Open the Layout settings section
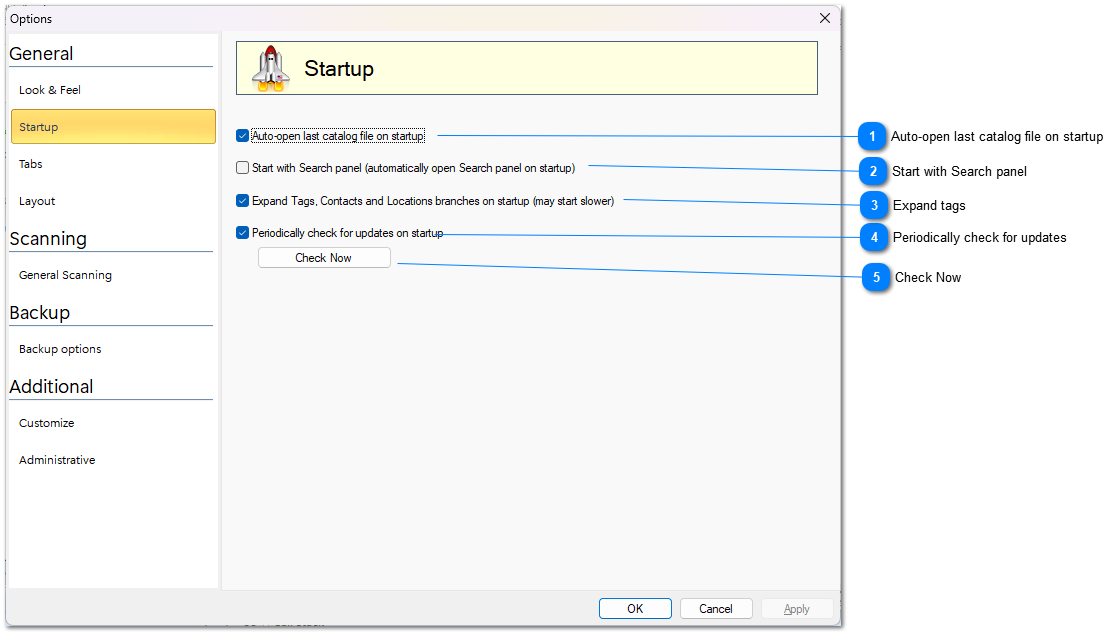This screenshot has height=635, width=1119. click(x=37, y=201)
